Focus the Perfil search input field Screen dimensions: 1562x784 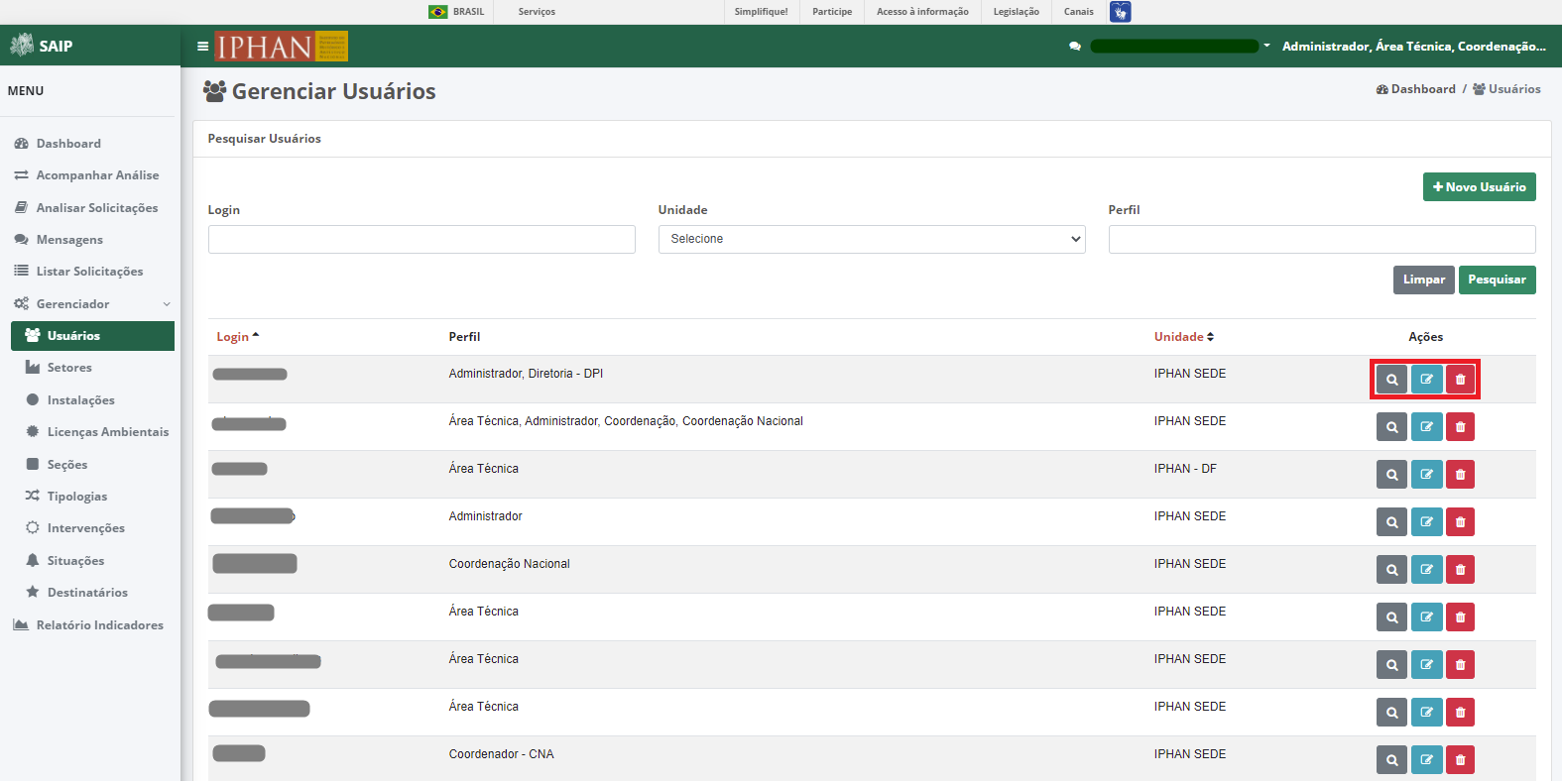(1322, 239)
